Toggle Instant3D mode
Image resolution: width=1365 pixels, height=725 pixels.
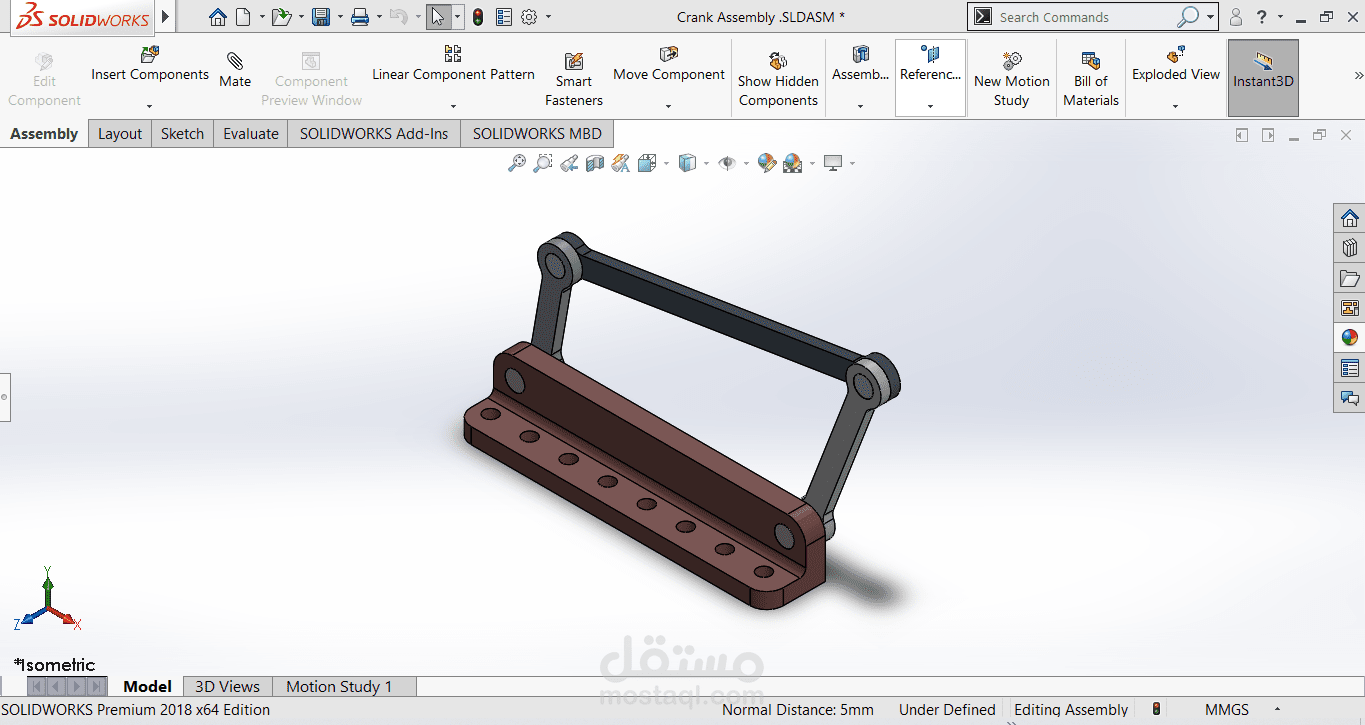point(1263,78)
